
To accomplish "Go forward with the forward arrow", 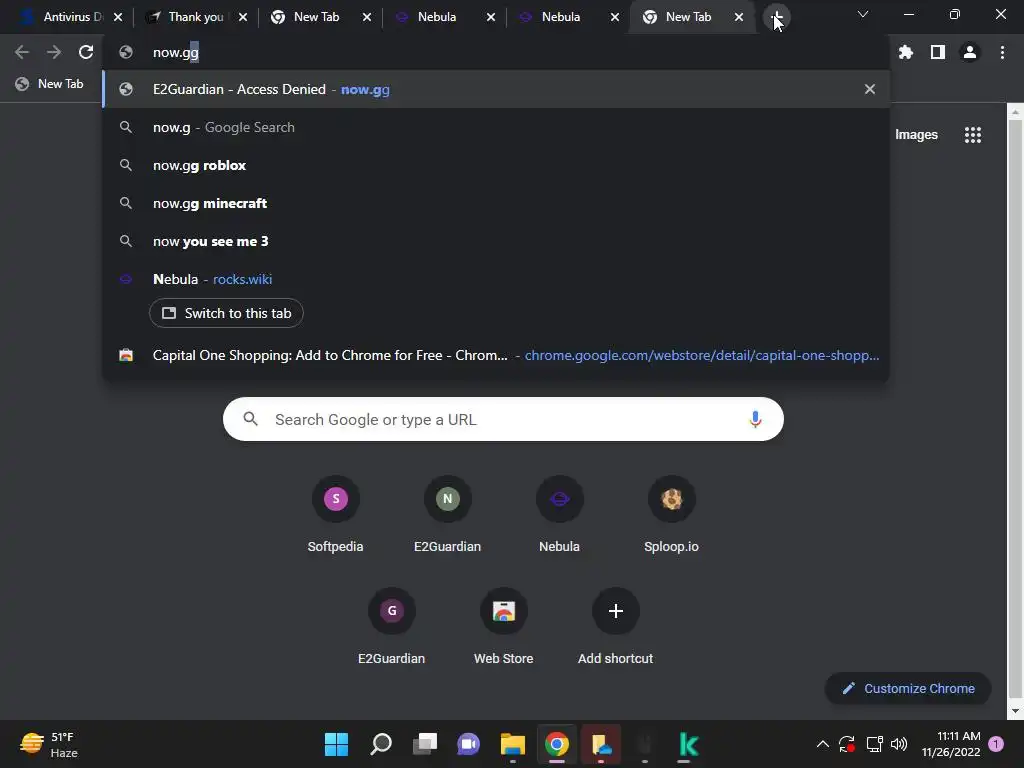I will [x=54, y=52].
